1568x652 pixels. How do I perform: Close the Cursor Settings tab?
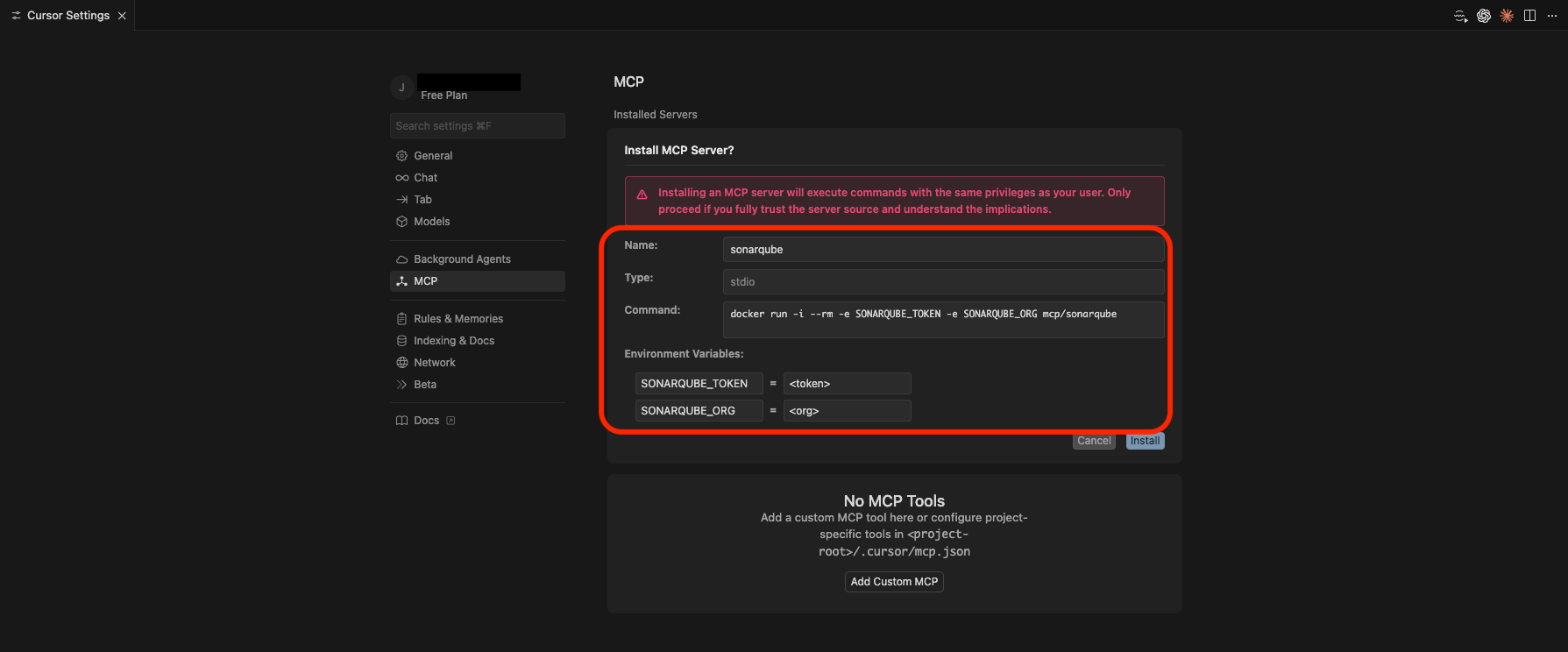[122, 16]
